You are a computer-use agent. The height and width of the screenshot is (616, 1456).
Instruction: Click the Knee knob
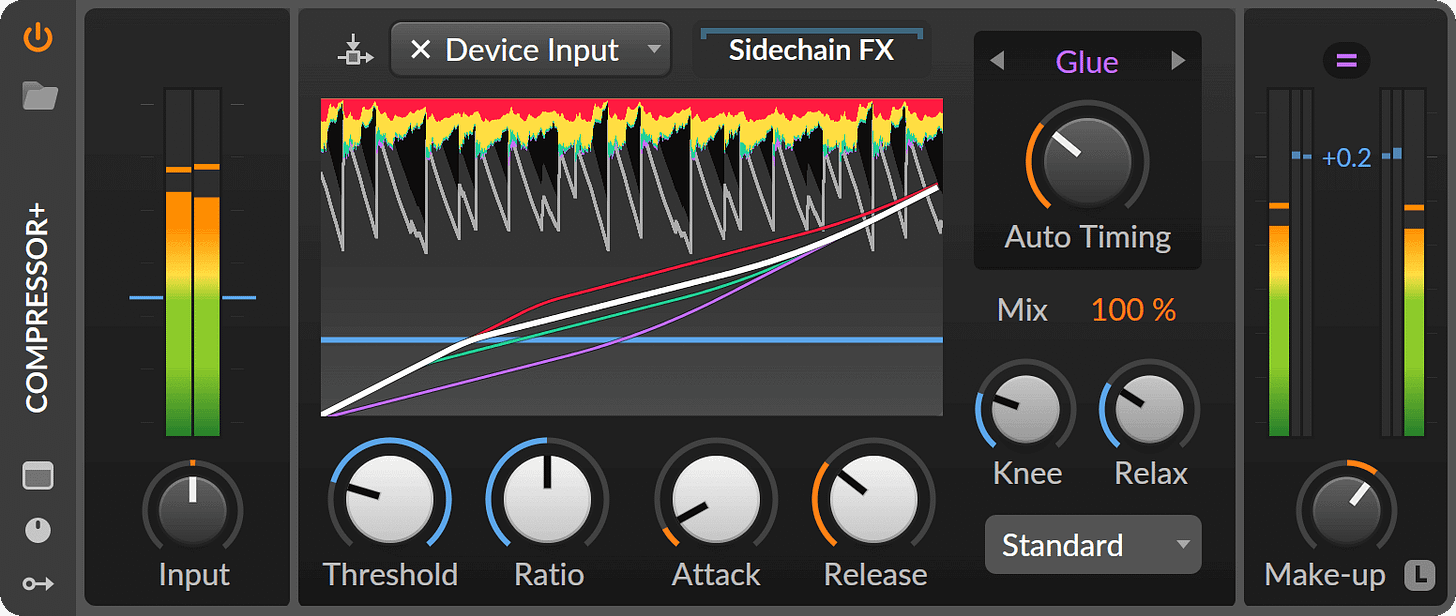click(x=1025, y=410)
